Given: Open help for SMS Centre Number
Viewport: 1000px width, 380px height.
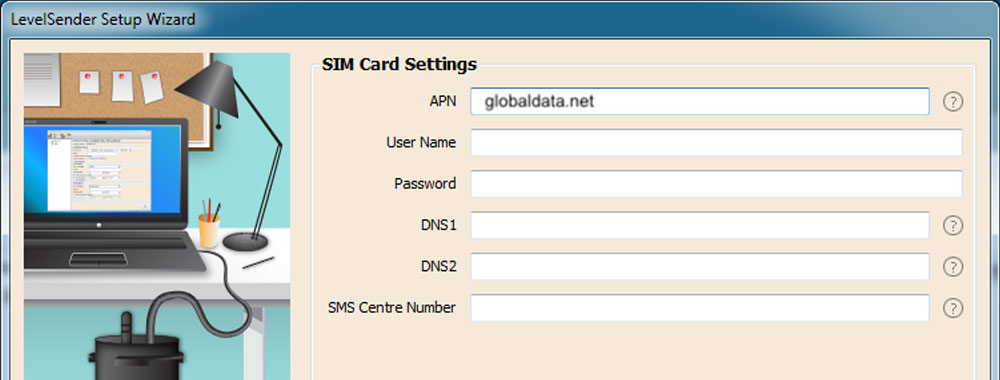Looking at the screenshot, I should (x=952, y=309).
